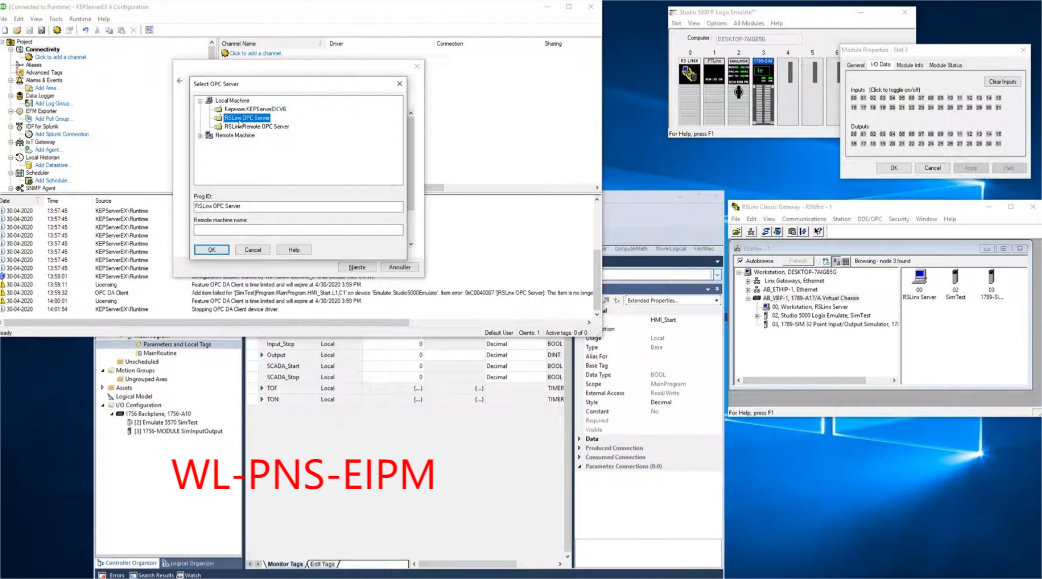
Task: Click Help in Select OPC Server dialog
Action: [294, 250]
